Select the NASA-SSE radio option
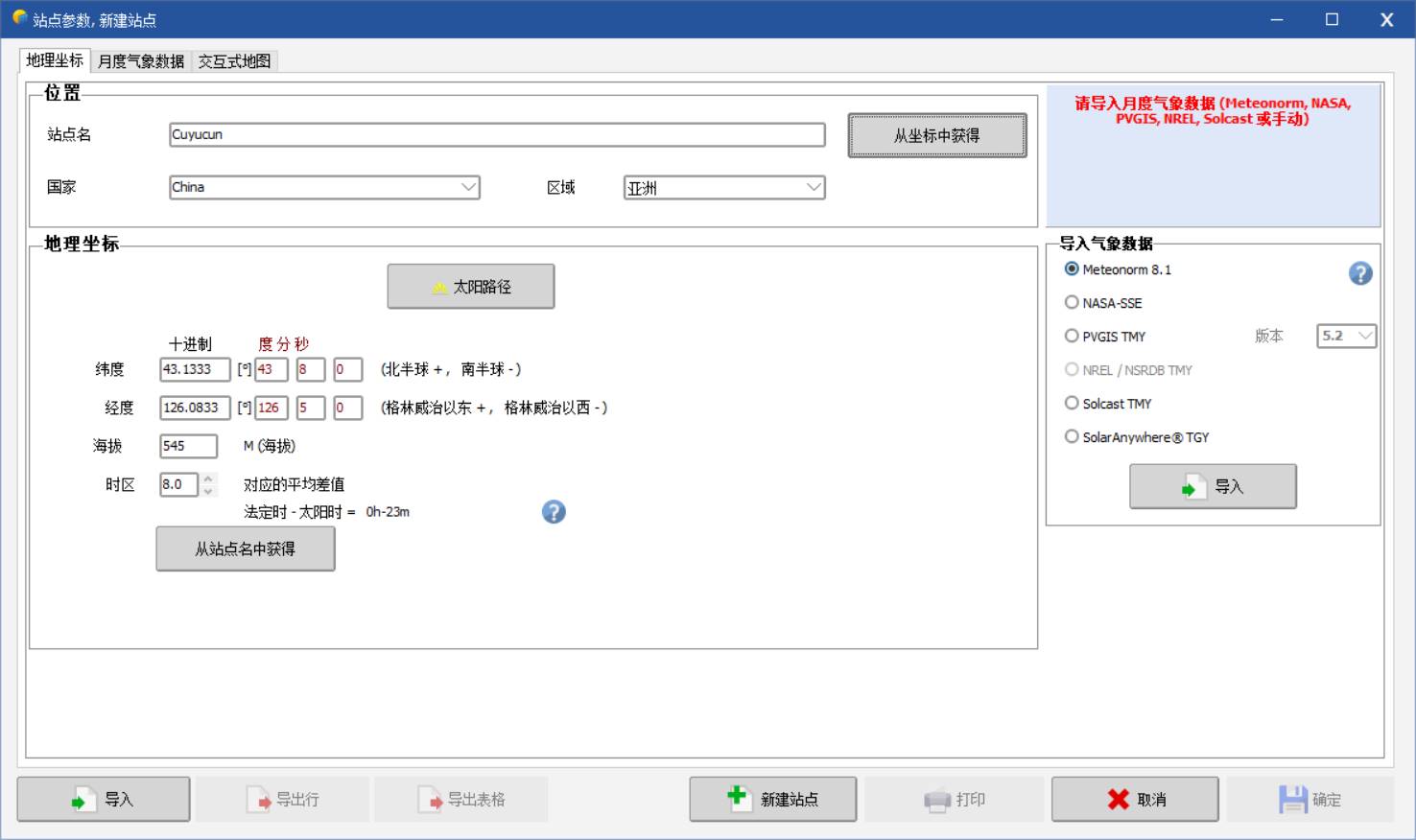1416x840 pixels. click(1072, 303)
